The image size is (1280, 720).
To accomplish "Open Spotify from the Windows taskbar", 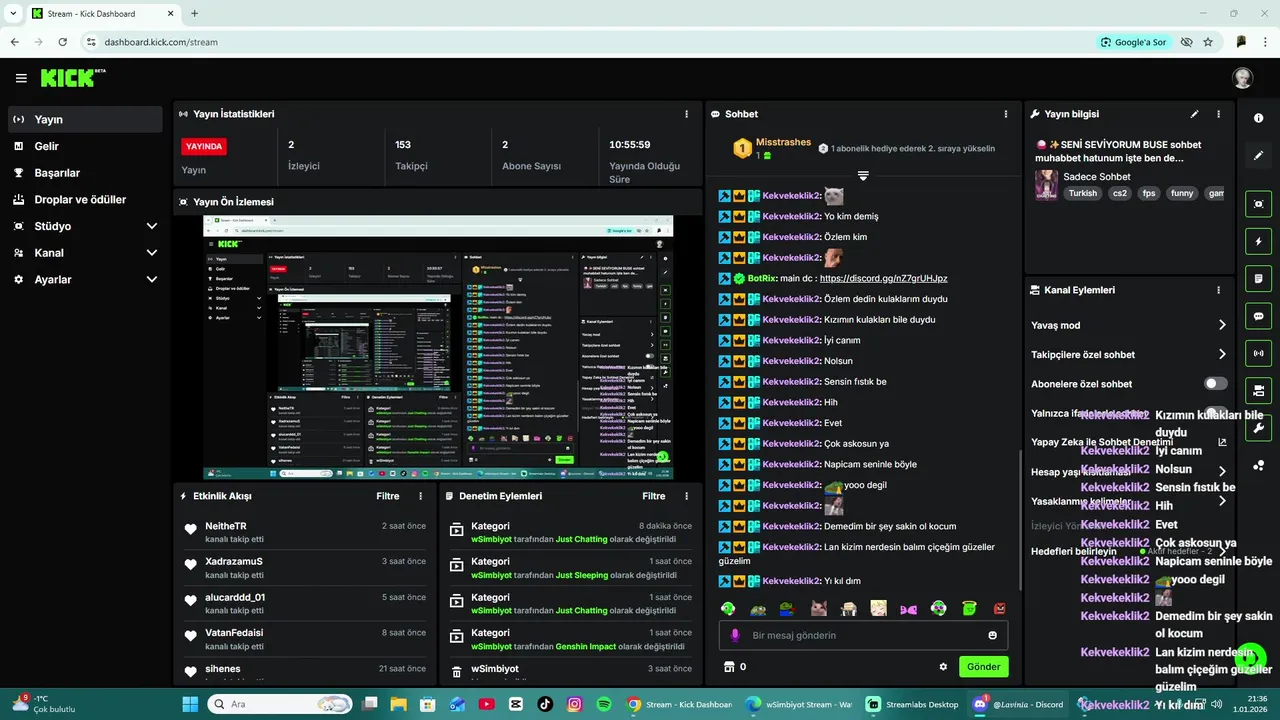I will pyautogui.click(x=604, y=704).
